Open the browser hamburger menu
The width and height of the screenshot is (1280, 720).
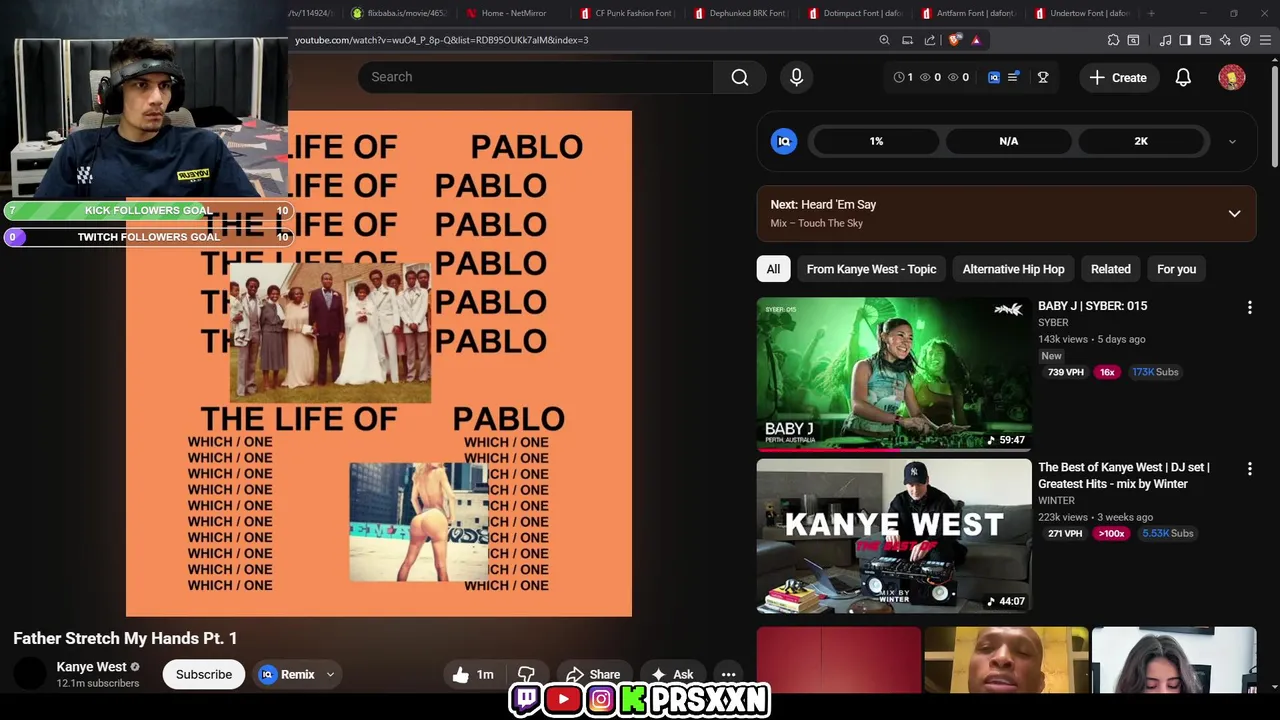(1265, 40)
